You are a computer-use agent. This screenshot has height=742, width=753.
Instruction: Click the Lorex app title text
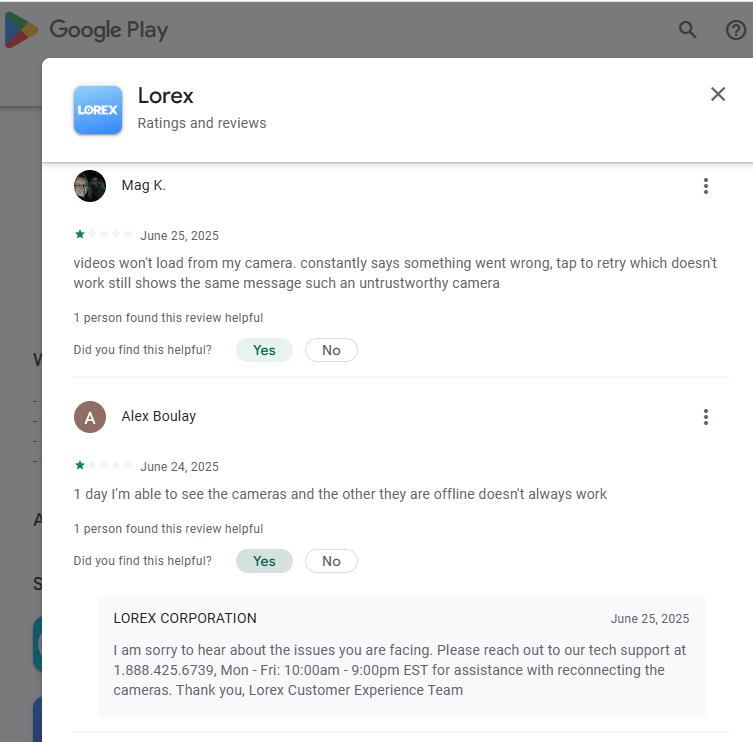pyautogui.click(x=166, y=96)
